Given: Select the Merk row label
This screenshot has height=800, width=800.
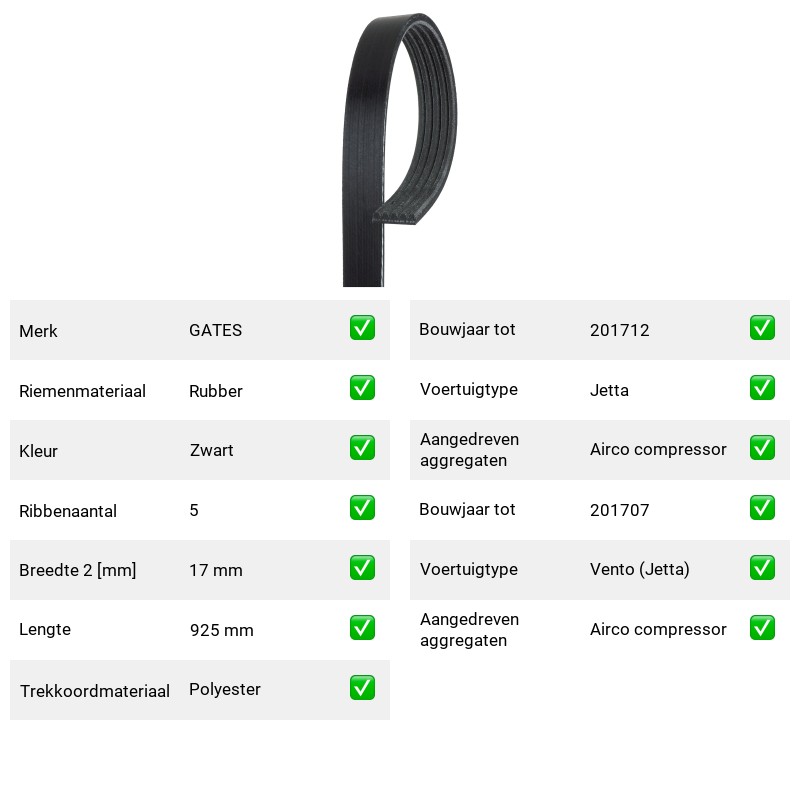Looking at the screenshot, I should click(38, 331).
